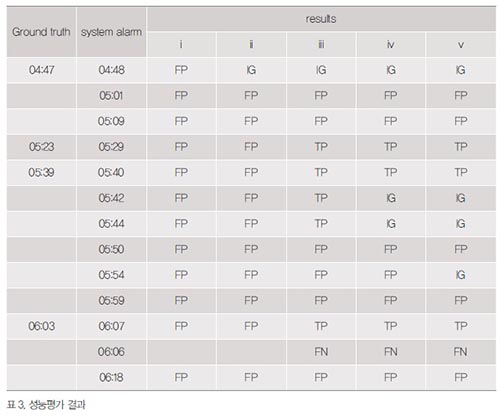Click system alarm time 05:01
This screenshot has height=418, width=500.
coord(111,96)
